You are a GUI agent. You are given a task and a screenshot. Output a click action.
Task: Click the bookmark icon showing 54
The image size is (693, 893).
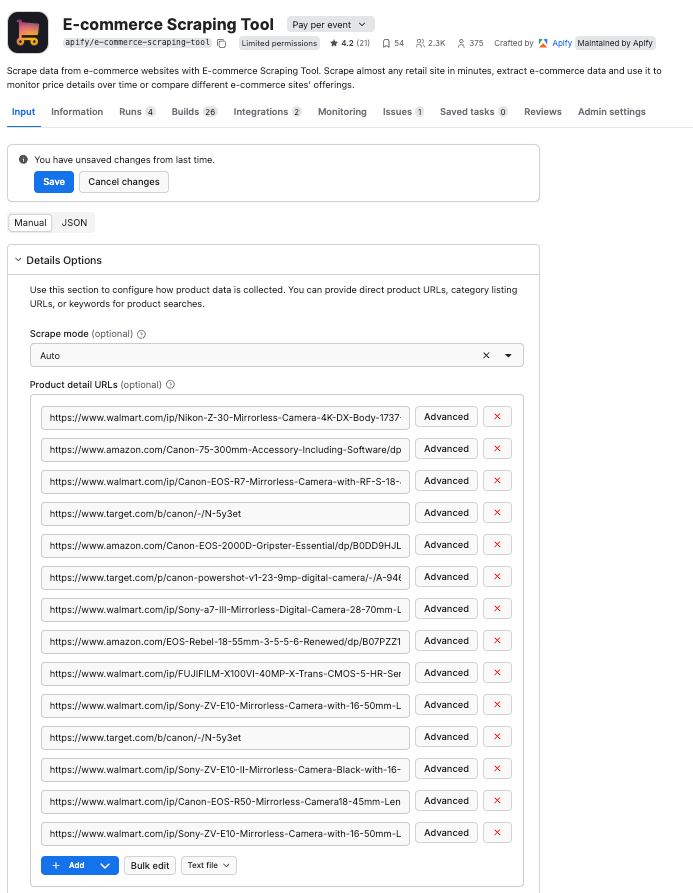coord(390,43)
